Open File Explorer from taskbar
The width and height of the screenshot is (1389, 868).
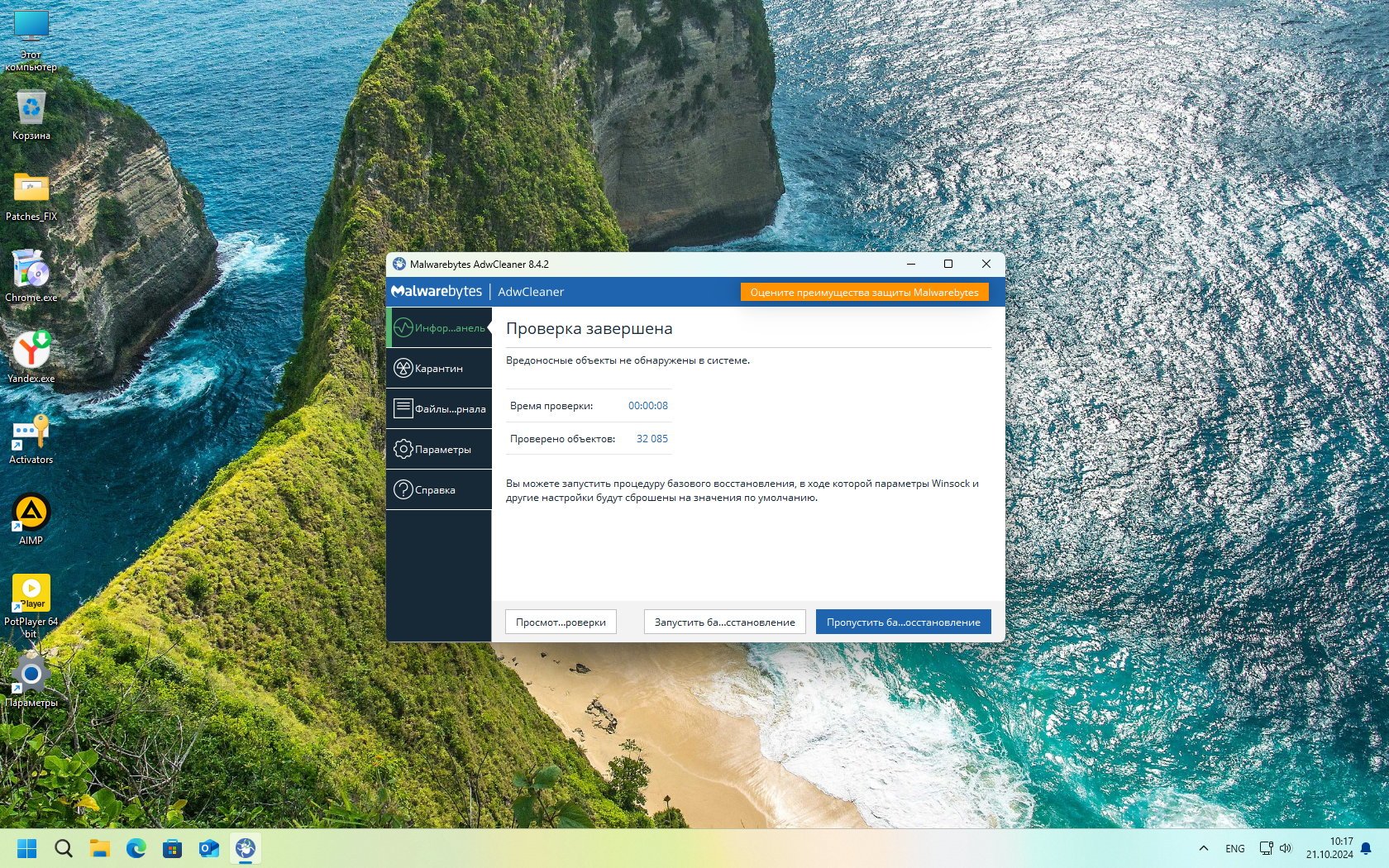pyautogui.click(x=100, y=848)
